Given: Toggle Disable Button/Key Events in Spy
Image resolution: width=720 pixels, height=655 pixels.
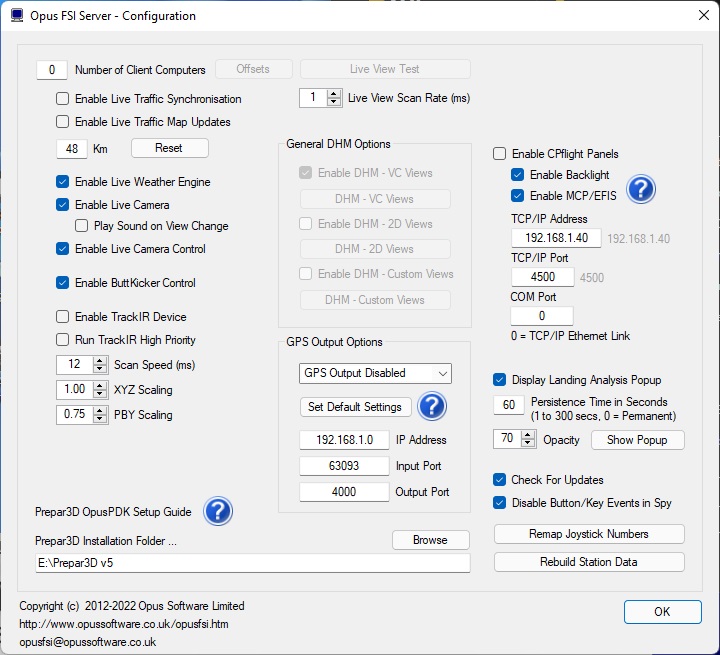Looking at the screenshot, I should [499, 503].
